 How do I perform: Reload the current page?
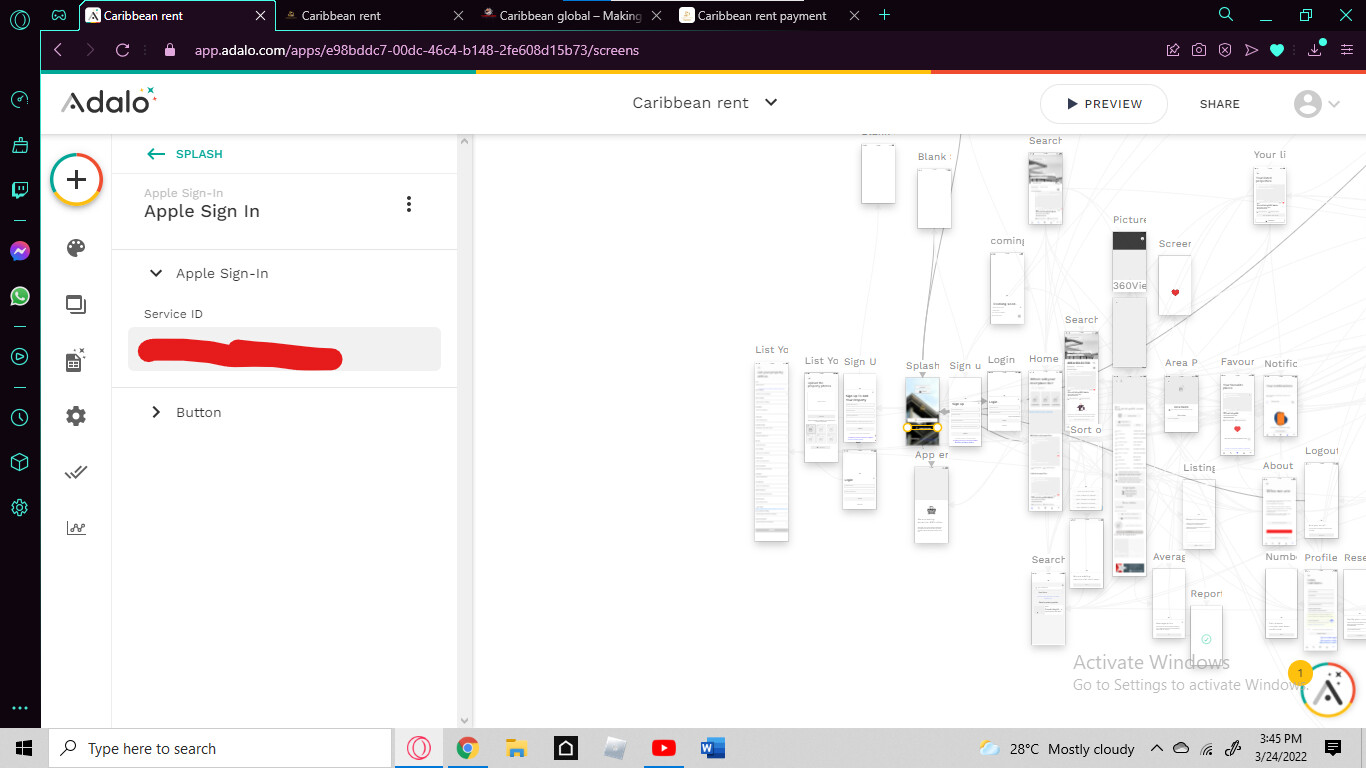(x=123, y=50)
